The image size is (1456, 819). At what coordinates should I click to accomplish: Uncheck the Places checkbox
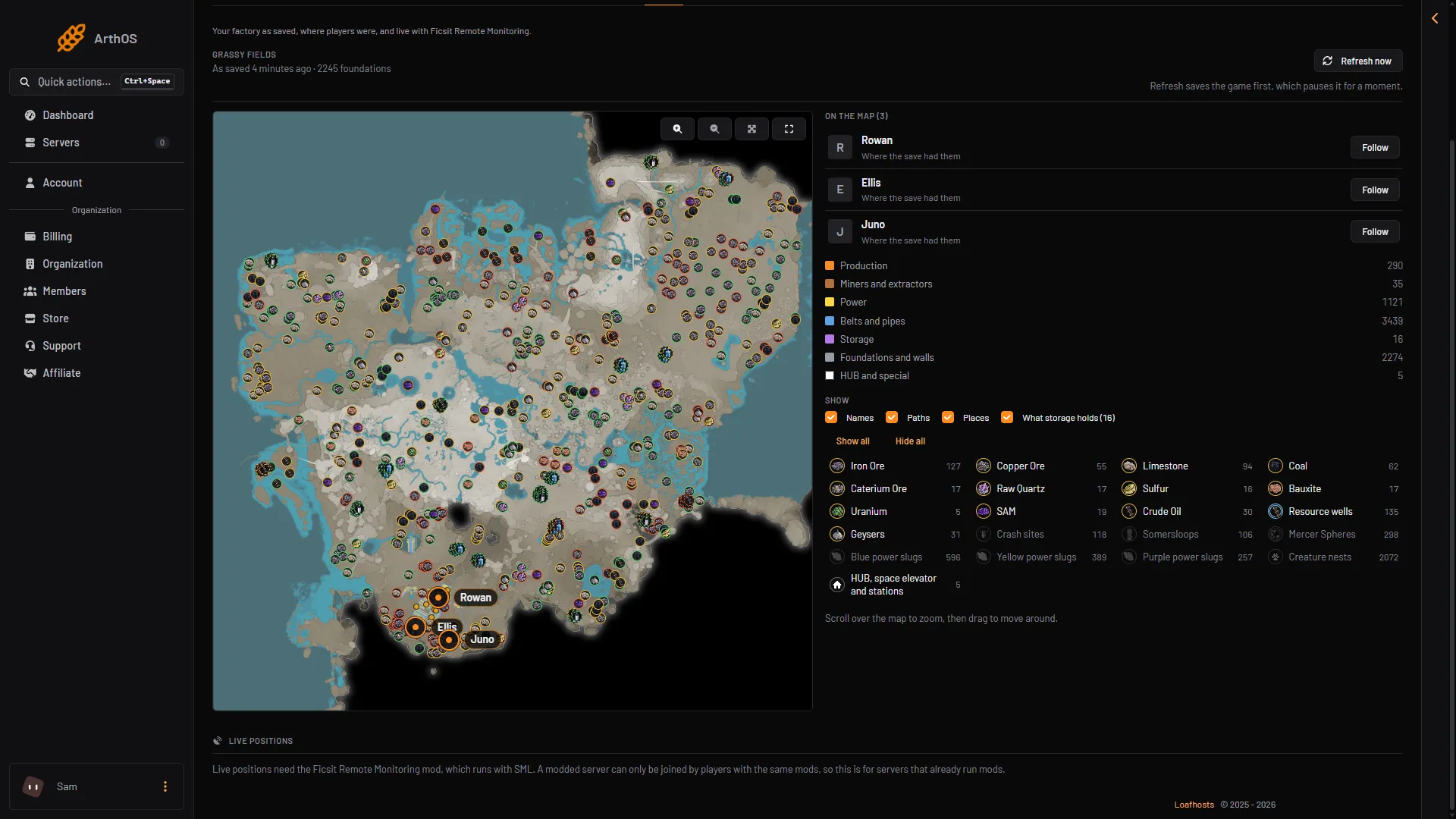tap(948, 418)
